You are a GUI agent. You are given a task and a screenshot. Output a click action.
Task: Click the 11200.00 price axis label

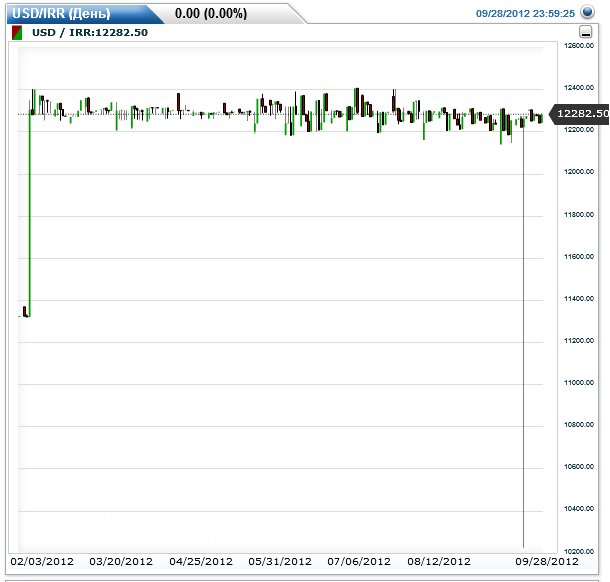579,340
